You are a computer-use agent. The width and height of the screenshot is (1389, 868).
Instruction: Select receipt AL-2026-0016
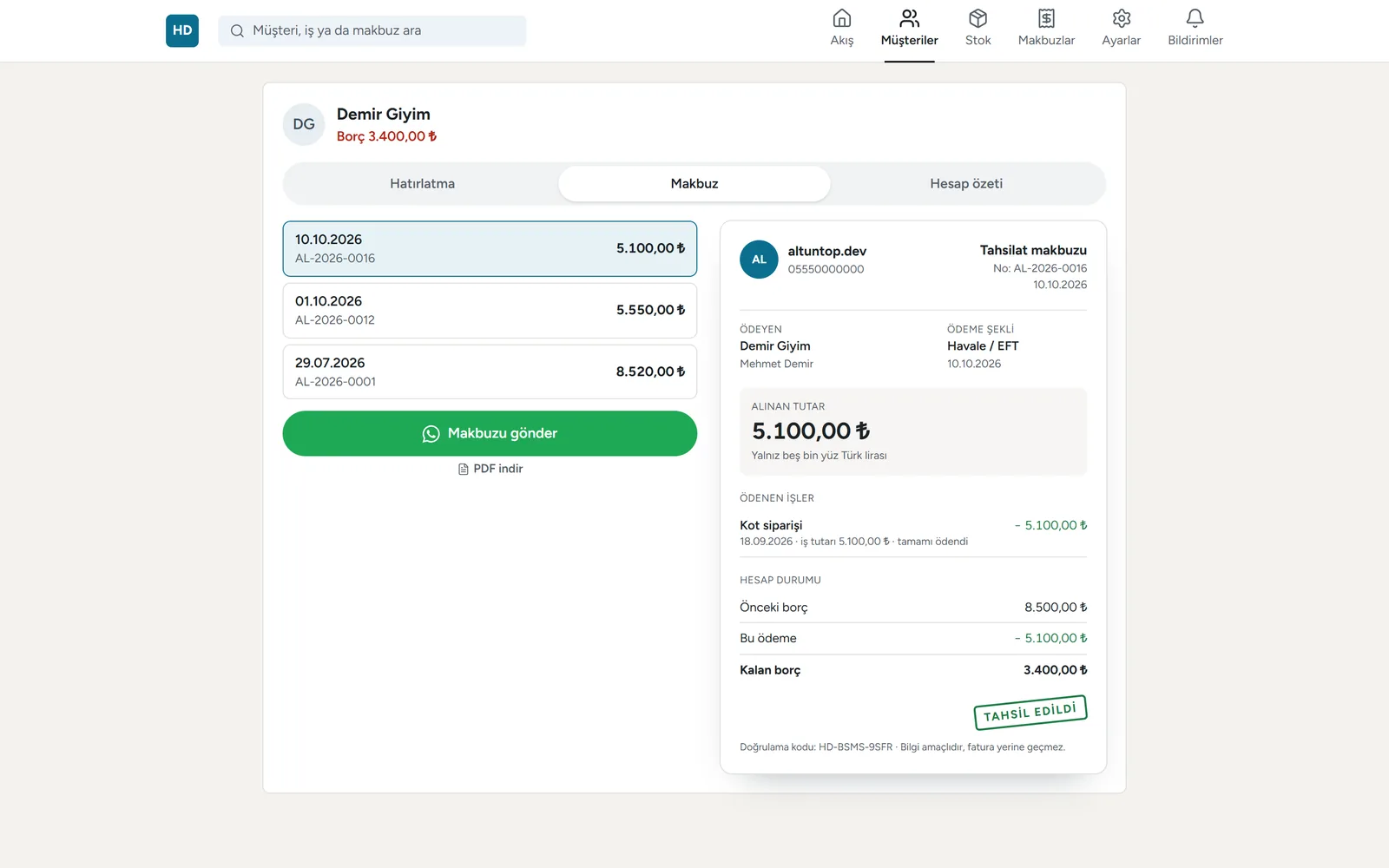[490, 248]
